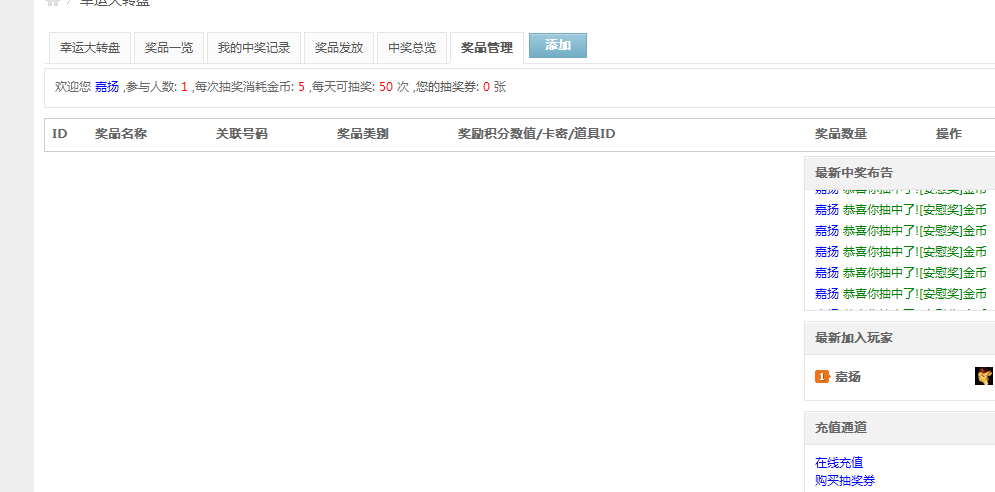Click the ID column header

coord(60,134)
